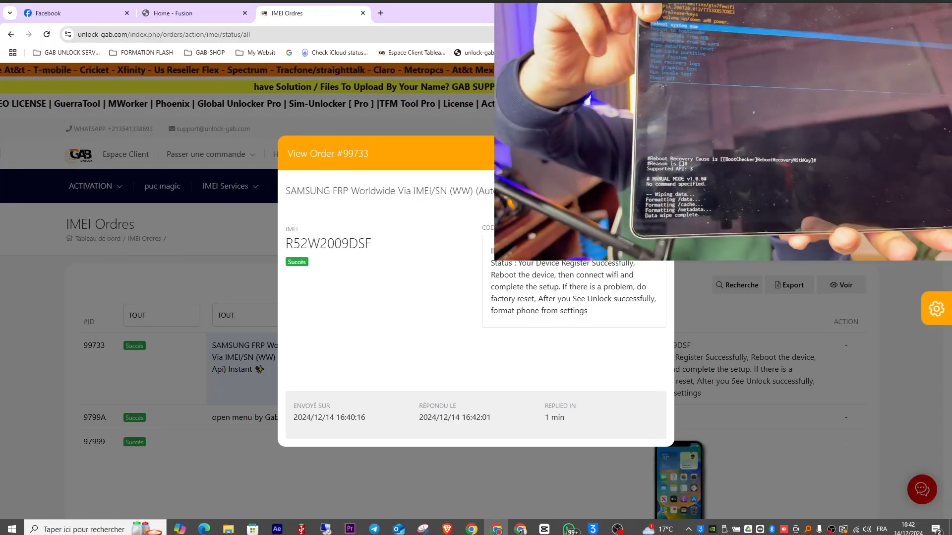Screen dimensions: 952x535
Task: Open Check iCloud status bookmark
Action: 335,53
